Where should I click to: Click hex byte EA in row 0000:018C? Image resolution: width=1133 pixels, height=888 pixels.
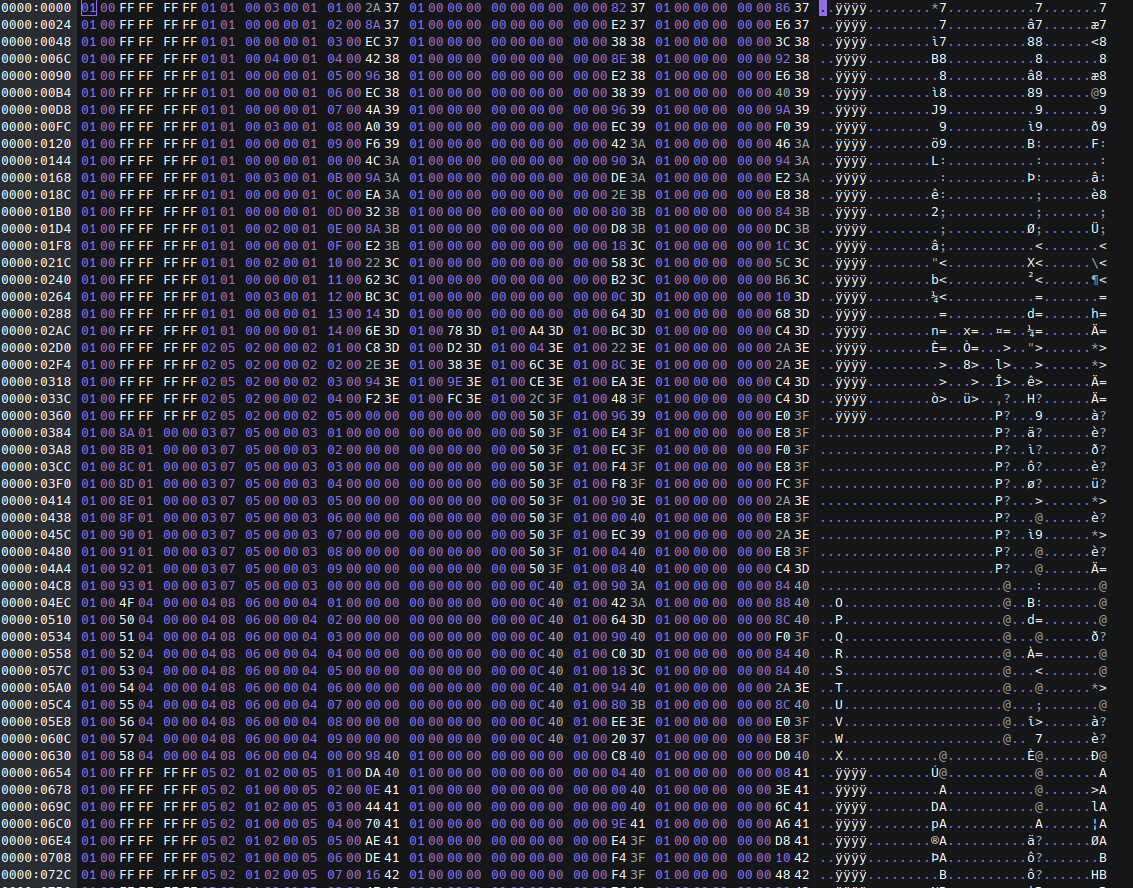click(x=373, y=194)
